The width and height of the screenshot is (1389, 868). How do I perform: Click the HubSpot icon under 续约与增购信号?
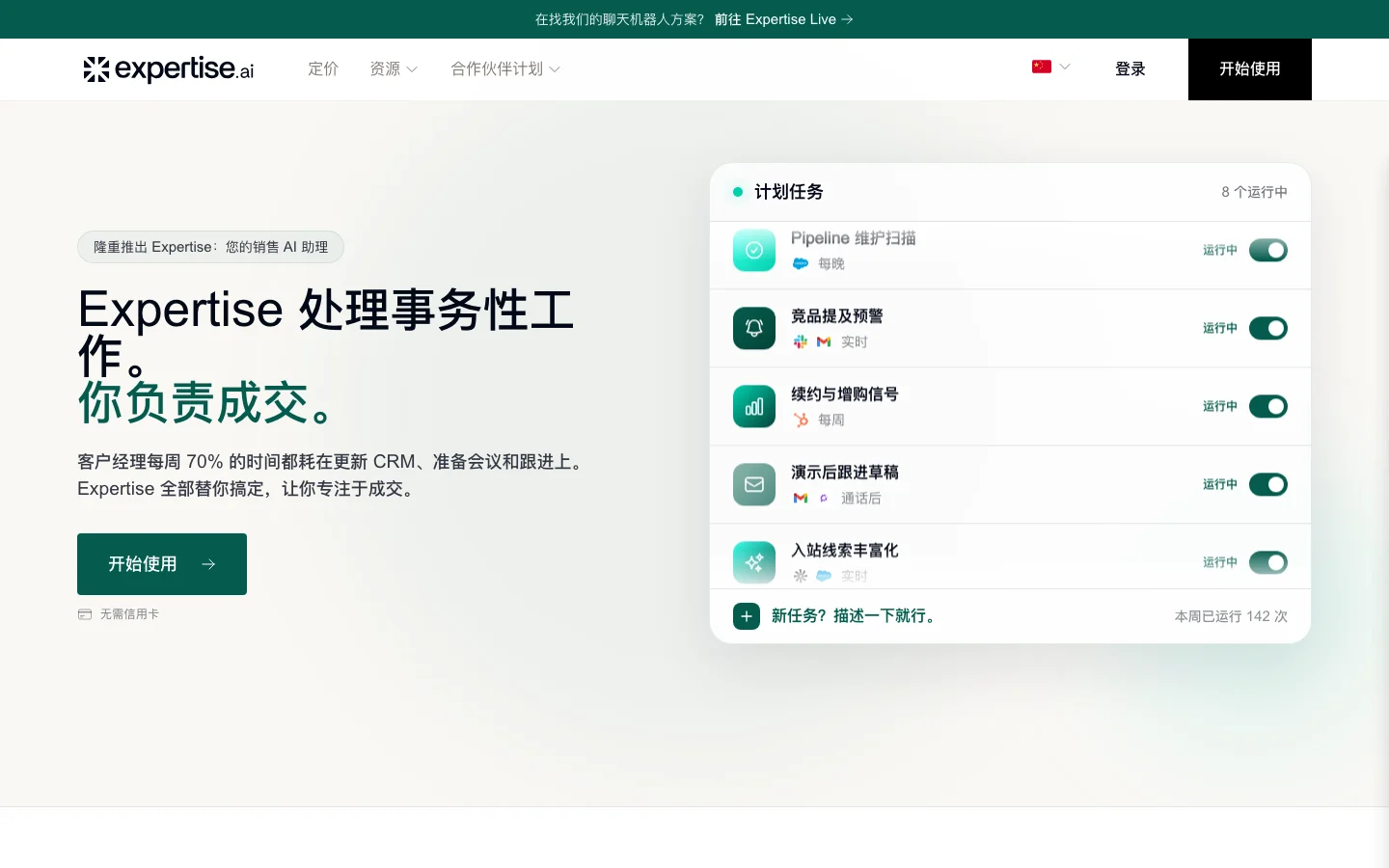pyautogui.click(x=801, y=420)
